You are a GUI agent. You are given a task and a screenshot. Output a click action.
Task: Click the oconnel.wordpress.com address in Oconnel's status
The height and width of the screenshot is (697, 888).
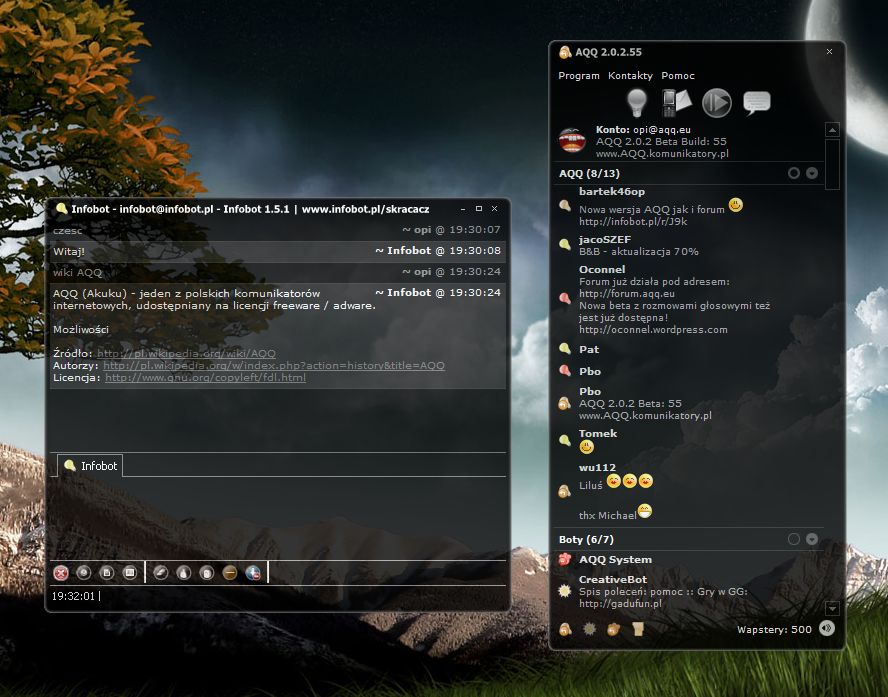[653, 330]
